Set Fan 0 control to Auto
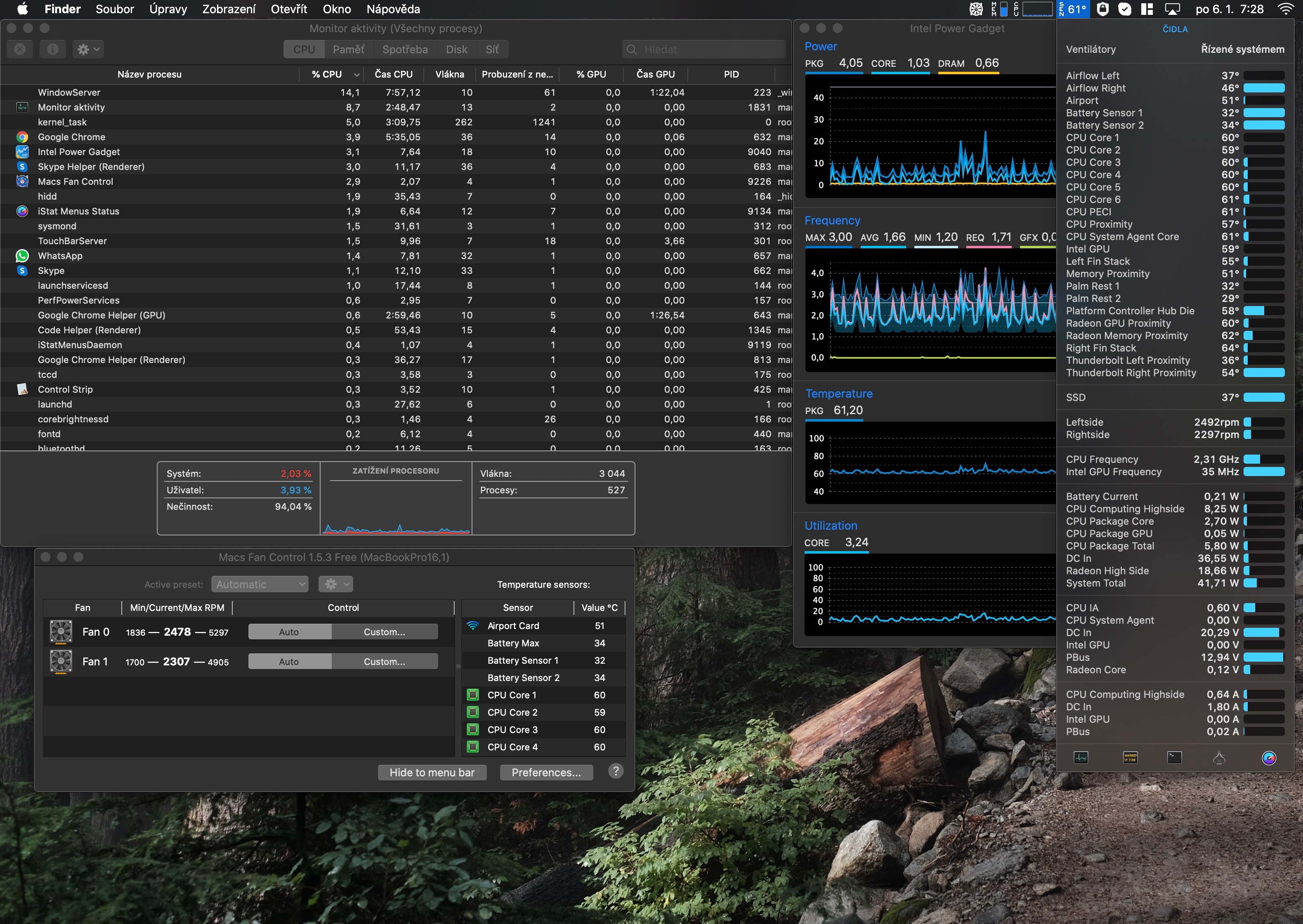The height and width of the screenshot is (924, 1303). [x=289, y=632]
